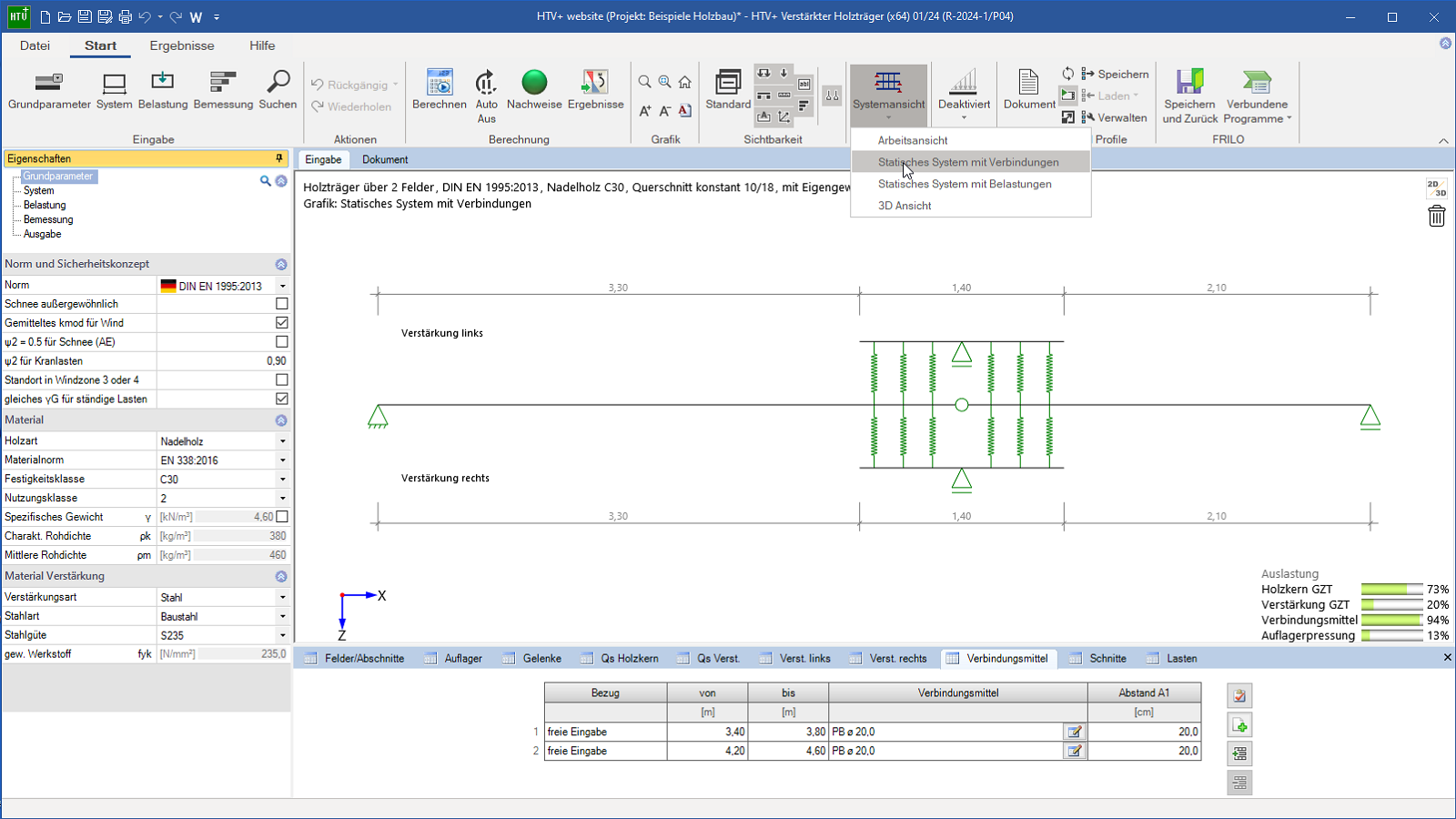Open the Stahlgüte dropdown
The width and height of the screenshot is (1456, 819).
click(x=283, y=635)
